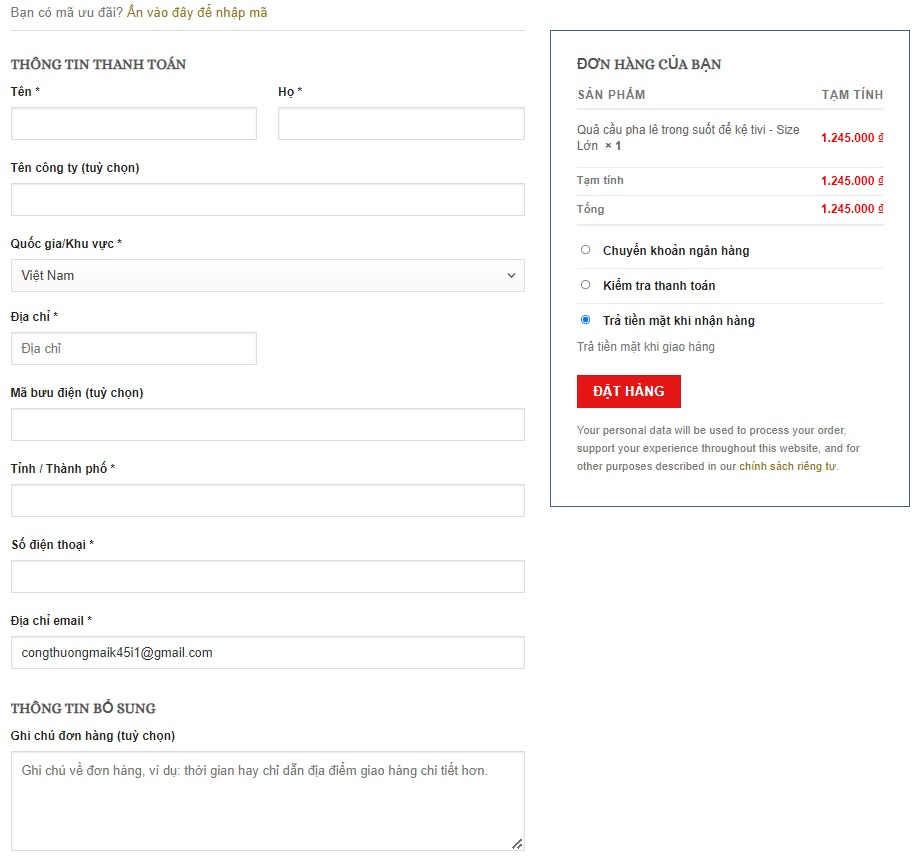Select the Mã bưu điện input field

[x=267, y=425]
